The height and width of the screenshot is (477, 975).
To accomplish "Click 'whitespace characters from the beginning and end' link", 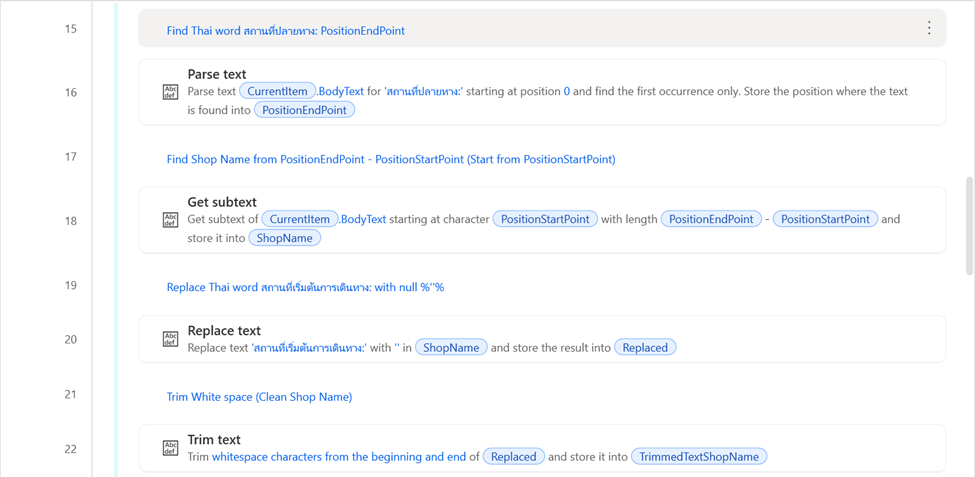I will click(339, 456).
